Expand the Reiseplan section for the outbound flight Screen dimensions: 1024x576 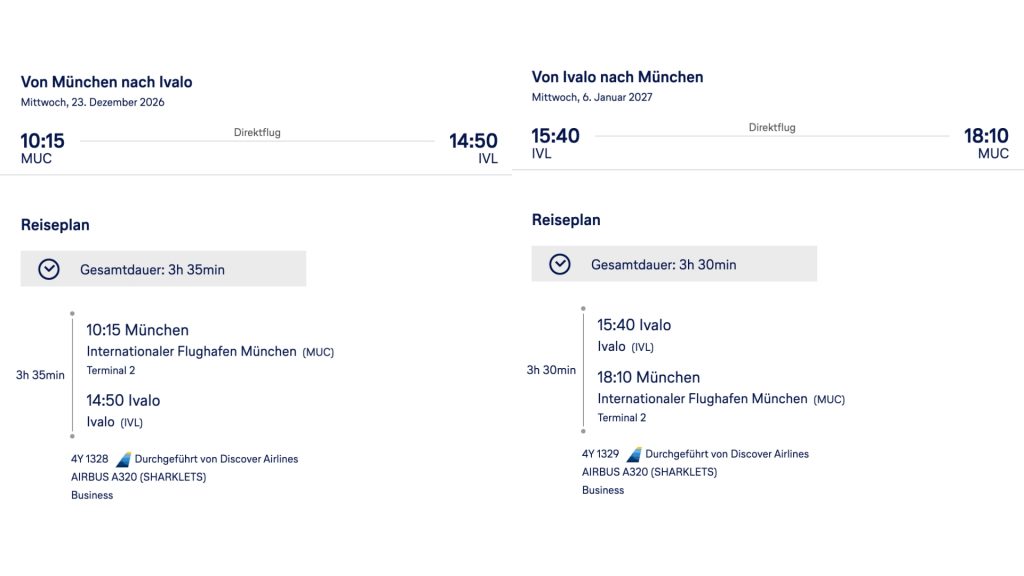tap(55, 224)
